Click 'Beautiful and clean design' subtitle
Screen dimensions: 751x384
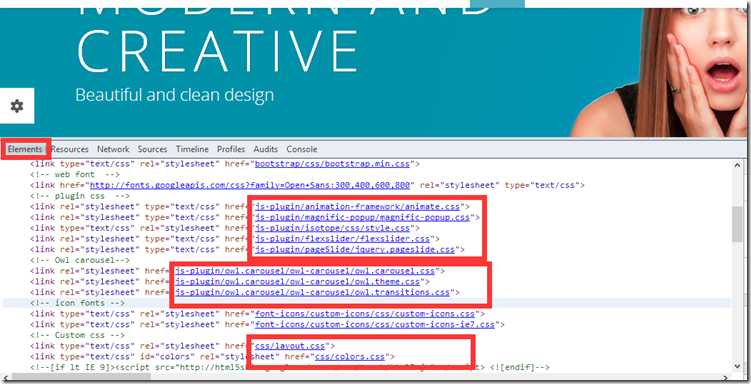[174, 95]
